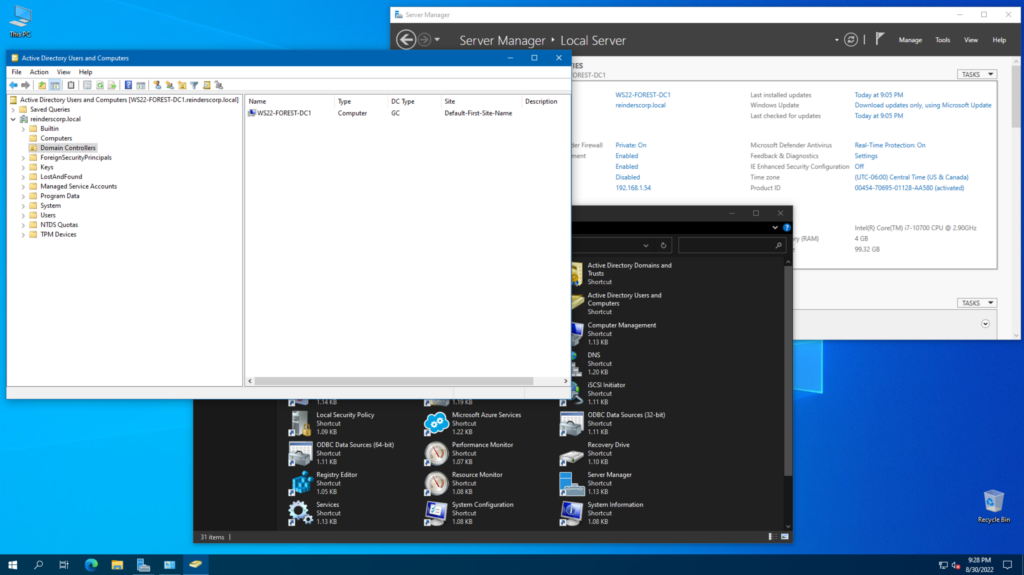Expand the Managed Service Accounts container
Screen dimensions: 1024x575
(24, 186)
